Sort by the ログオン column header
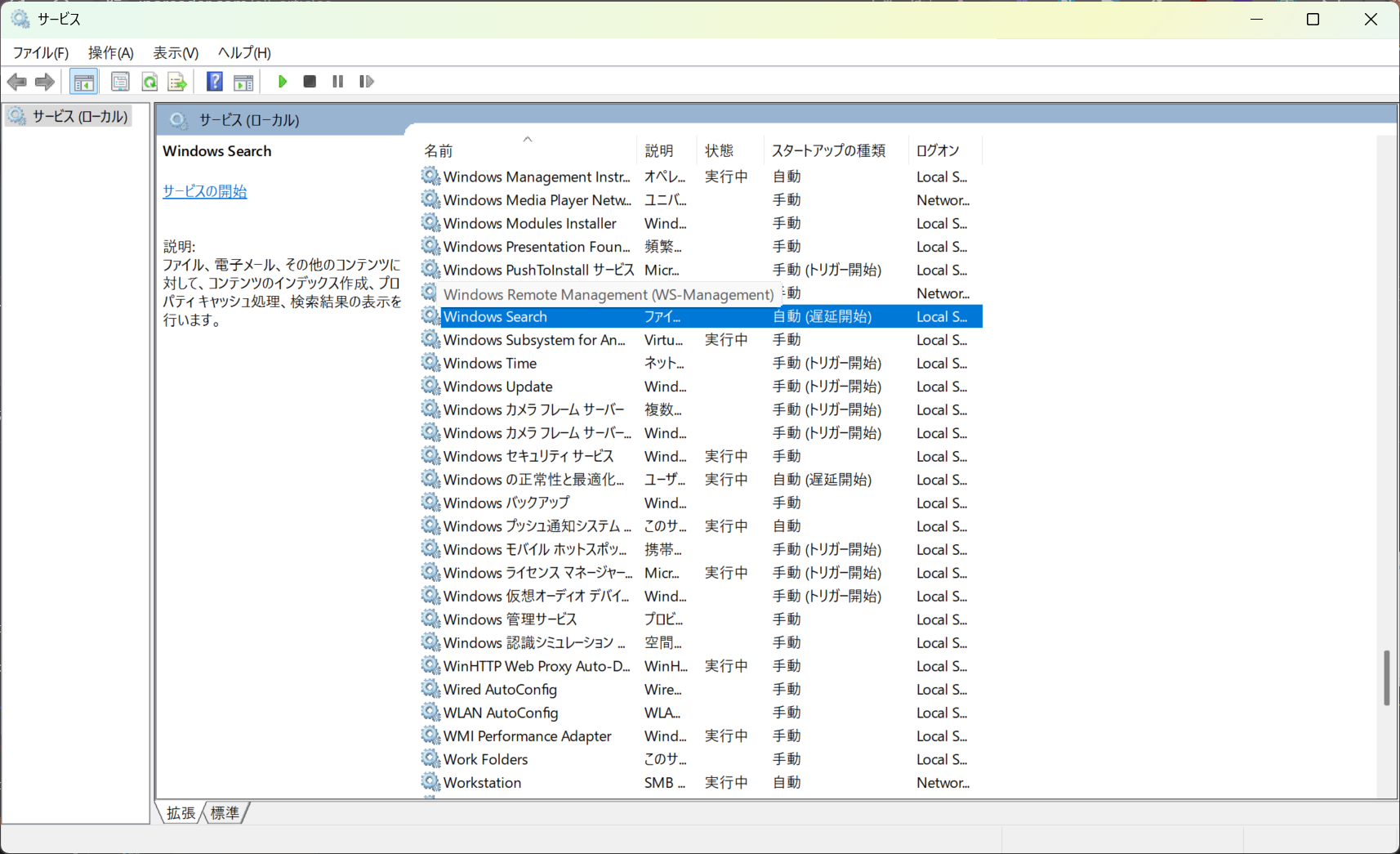This screenshot has height=854, width=1400. coord(945,150)
